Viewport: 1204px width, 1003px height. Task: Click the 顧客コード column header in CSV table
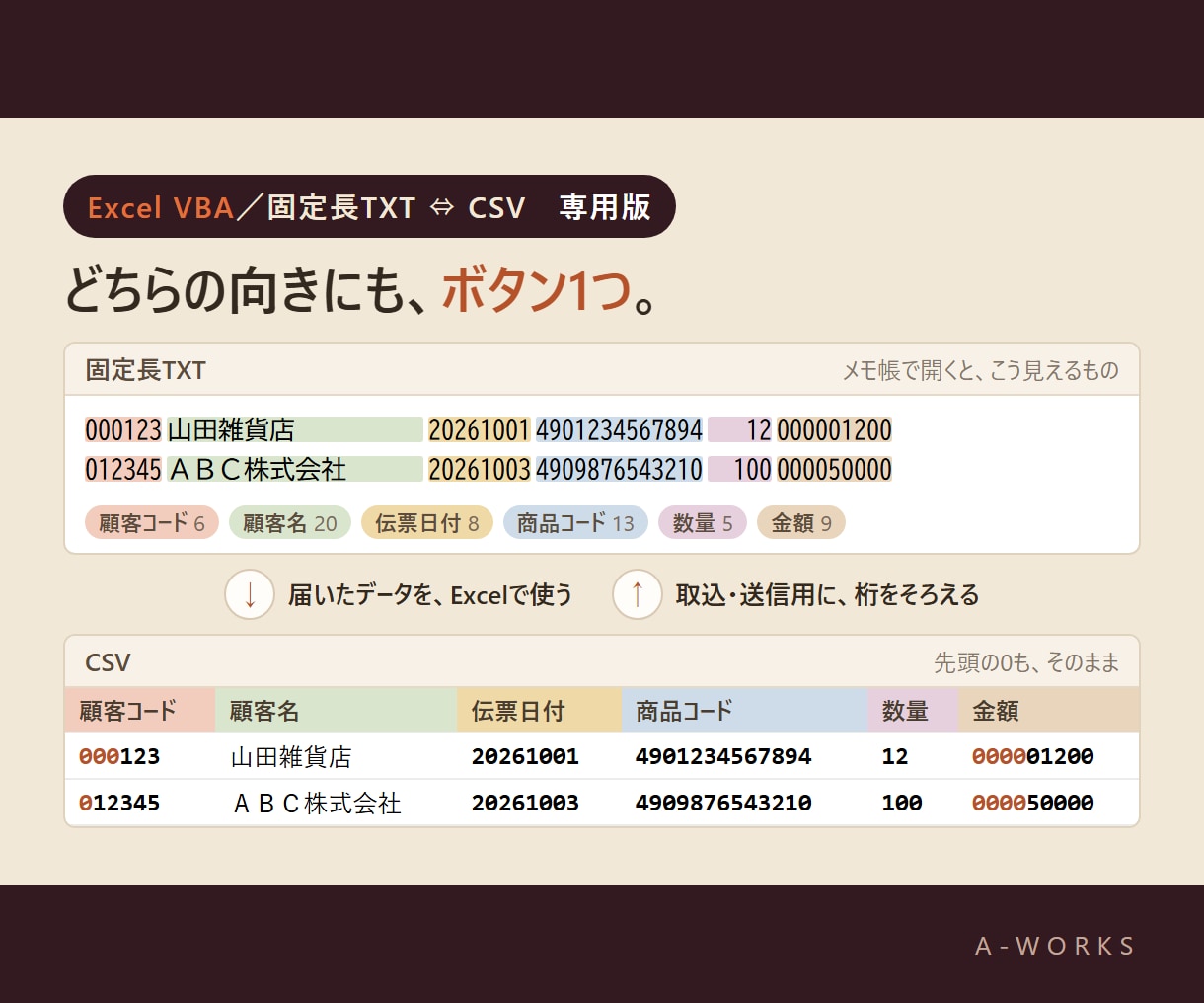coord(140,710)
